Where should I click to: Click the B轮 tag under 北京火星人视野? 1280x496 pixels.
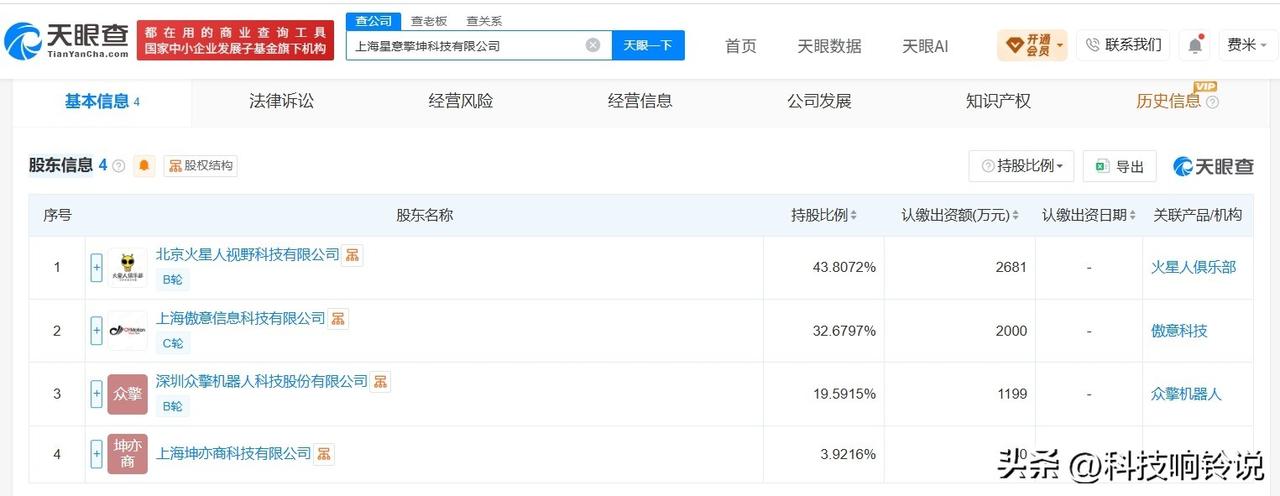173,280
